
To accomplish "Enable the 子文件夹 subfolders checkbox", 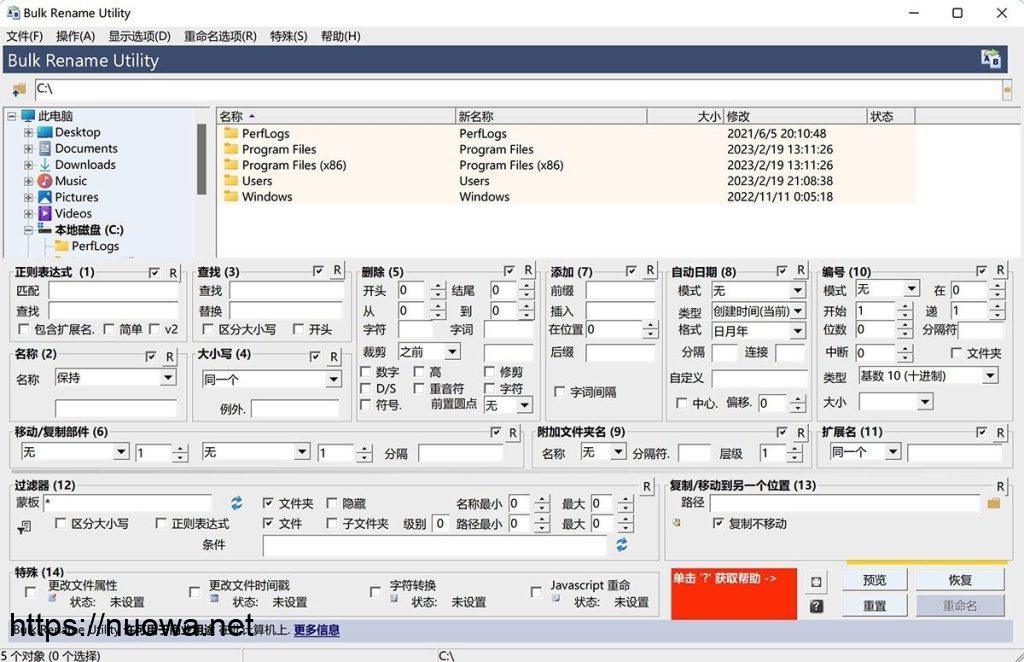I will (332, 523).
